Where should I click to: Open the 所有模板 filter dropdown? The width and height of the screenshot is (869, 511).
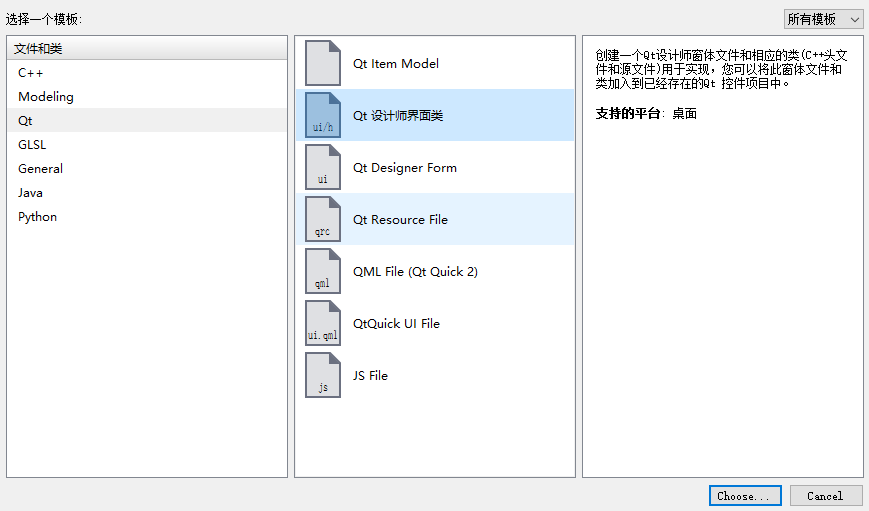pos(823,19)
